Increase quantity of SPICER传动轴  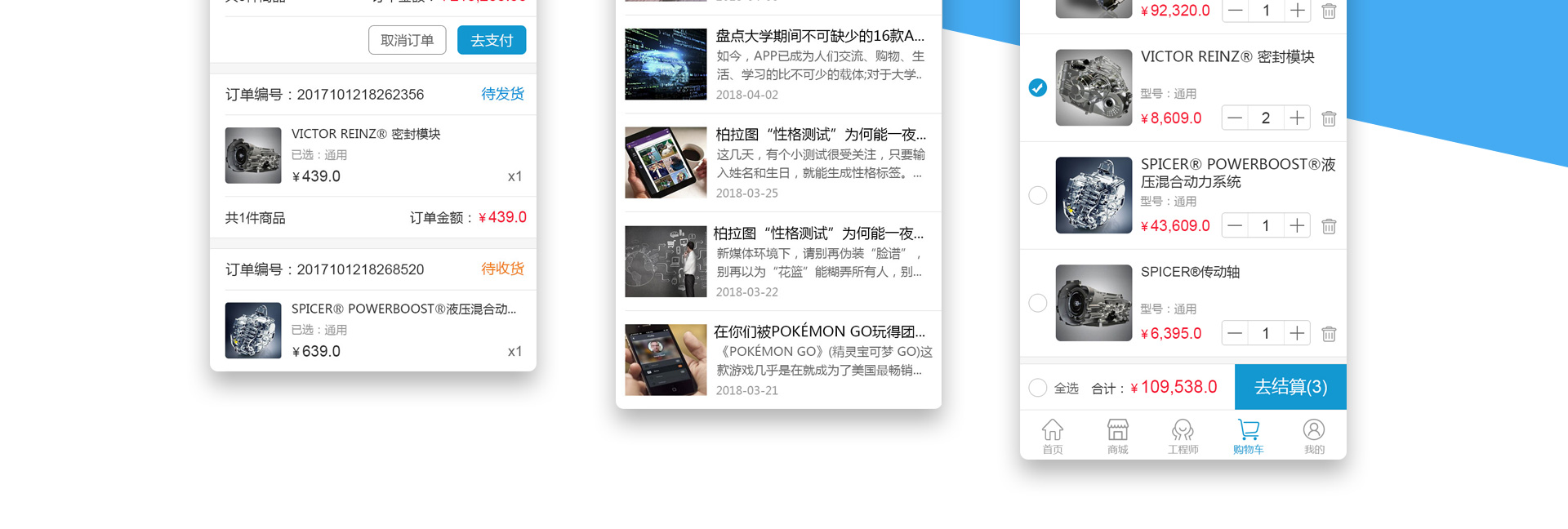pos(1297,334)
